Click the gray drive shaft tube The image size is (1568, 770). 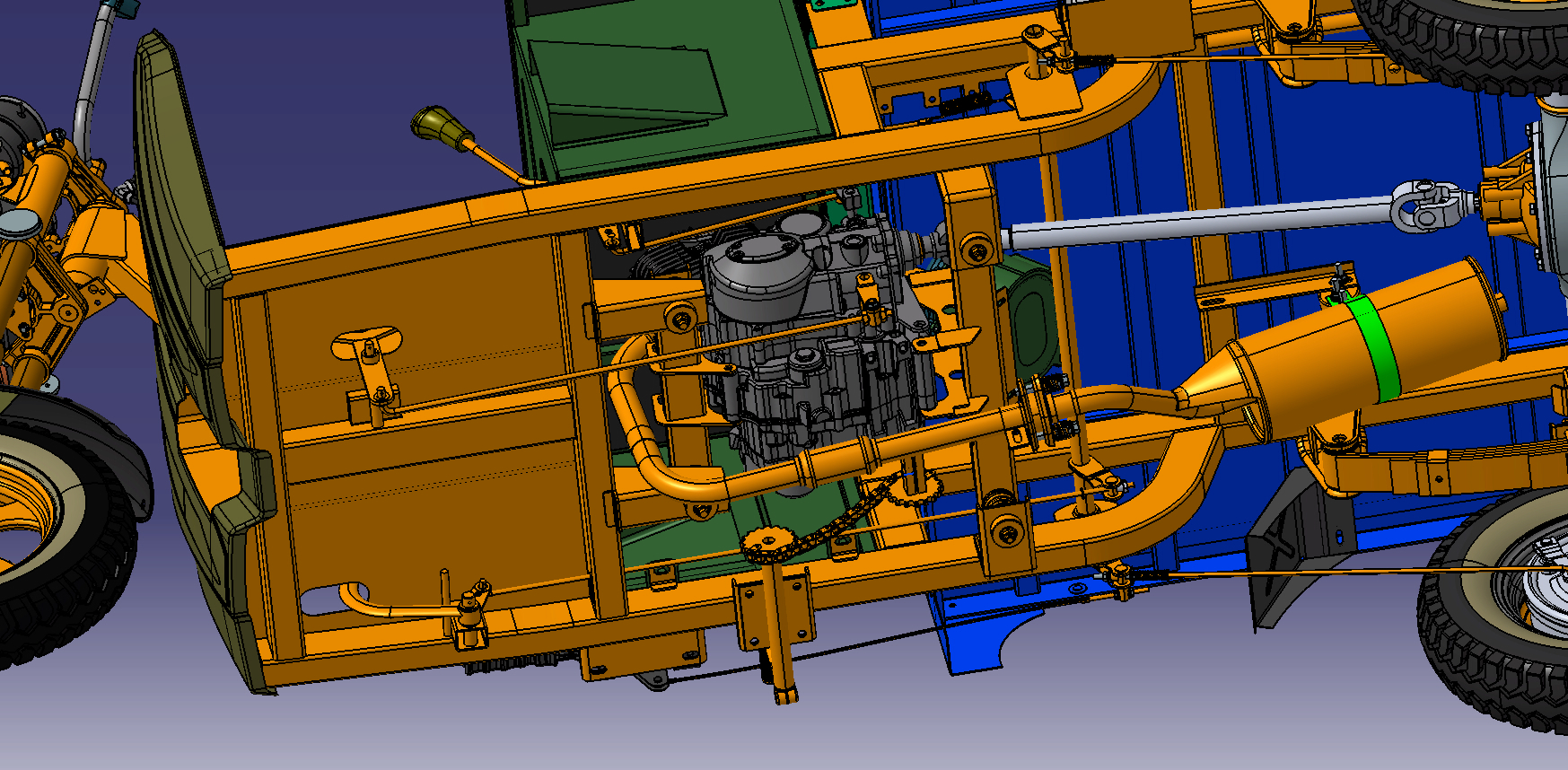tap(1194, 223)
